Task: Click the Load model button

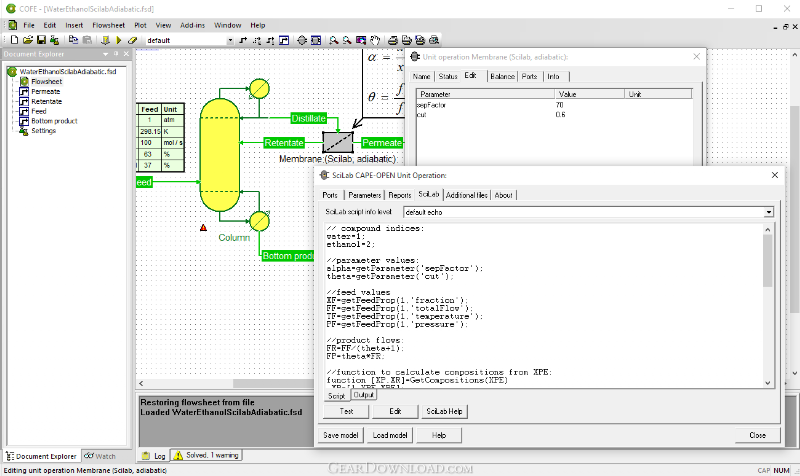Action: (390, 435)
